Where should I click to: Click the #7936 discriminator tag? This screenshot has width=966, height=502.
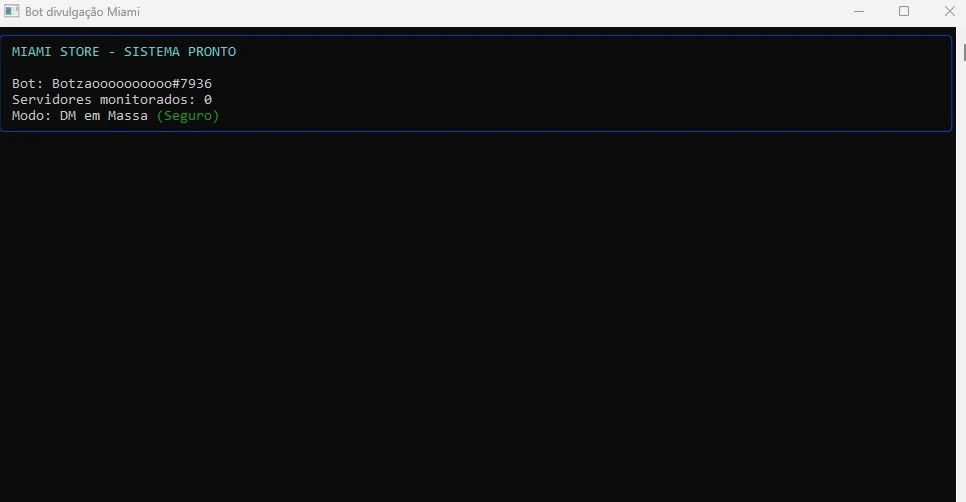[192, 84]
